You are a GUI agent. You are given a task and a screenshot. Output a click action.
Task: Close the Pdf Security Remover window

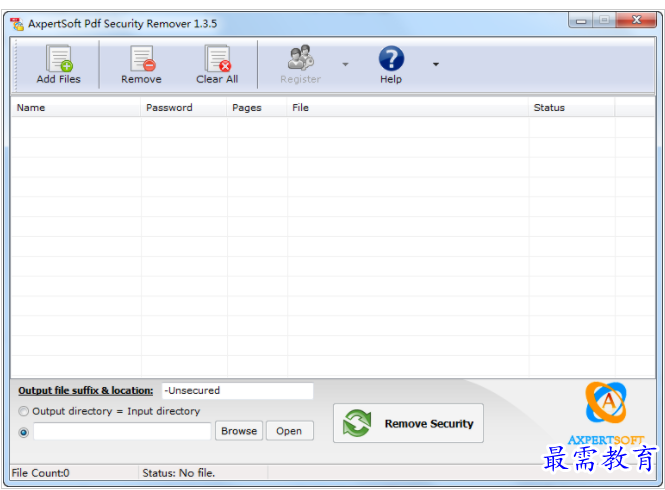(x=636, y=20)
